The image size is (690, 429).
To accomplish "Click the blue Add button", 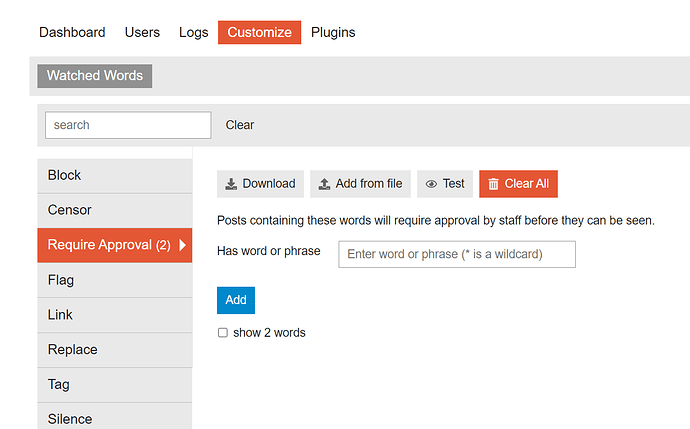I will click(x=236, y=300).
